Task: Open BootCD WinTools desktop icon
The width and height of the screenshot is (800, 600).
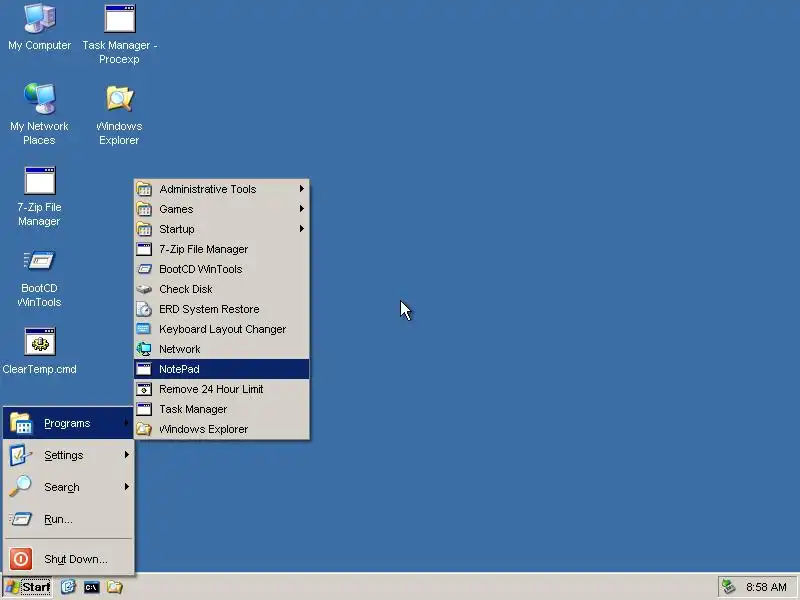Action: pyautogui.click(x=39, y=278)
